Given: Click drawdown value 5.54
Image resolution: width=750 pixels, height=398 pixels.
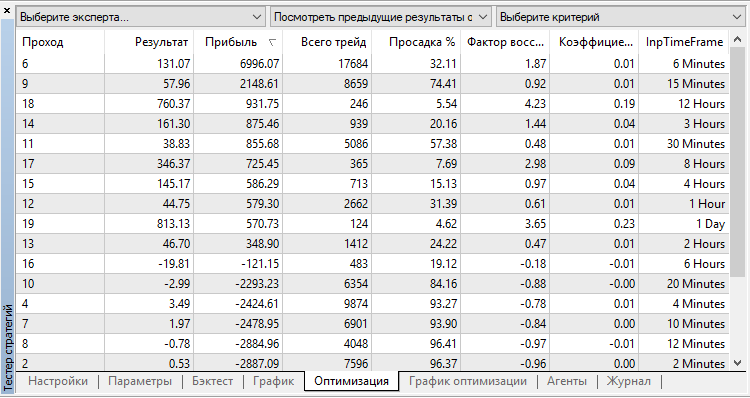Looking at the screenshot, I should pyautogui.click(x=446, y=104).
